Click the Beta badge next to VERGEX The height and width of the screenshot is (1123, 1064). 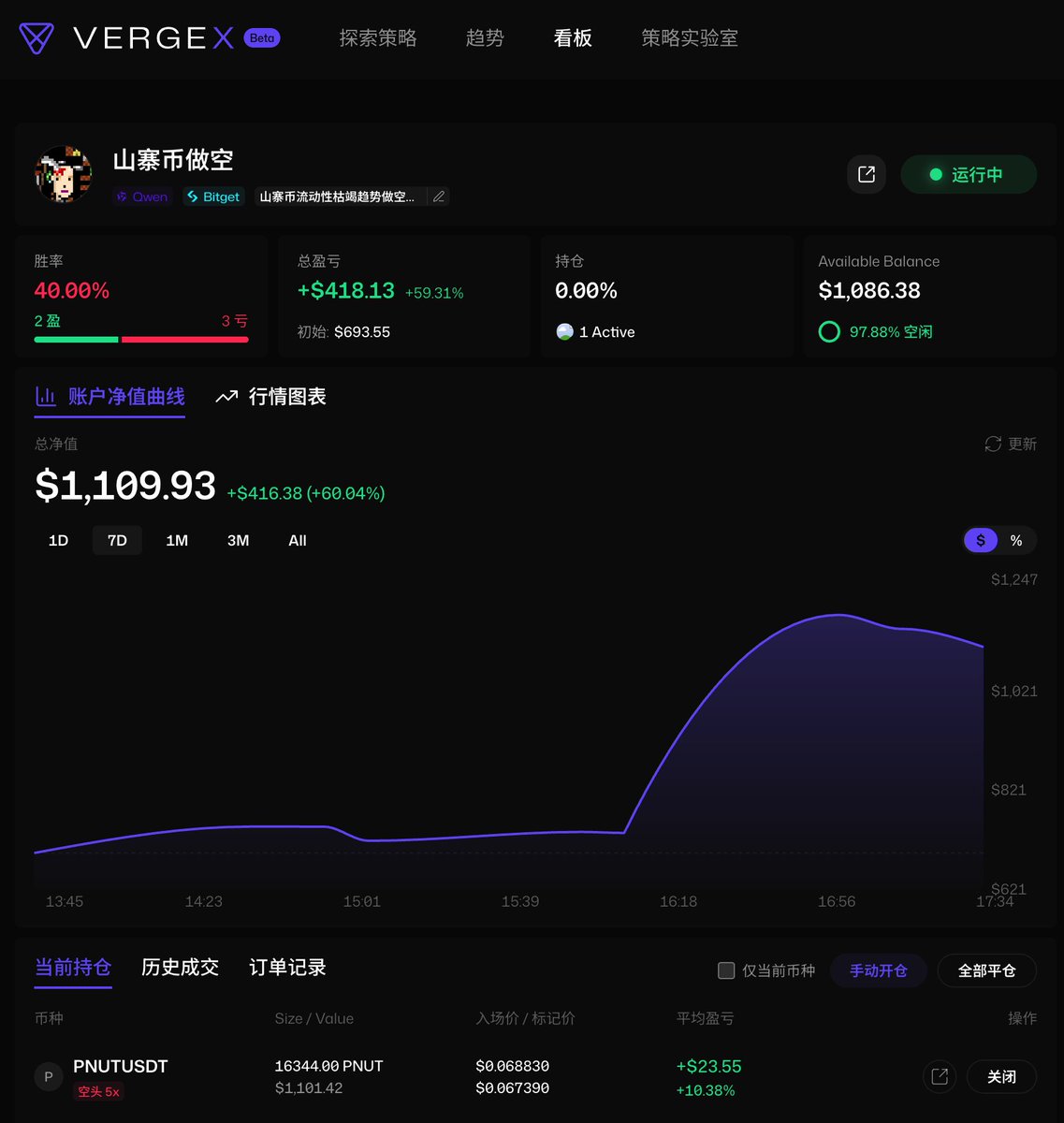(x=262, y=38)
